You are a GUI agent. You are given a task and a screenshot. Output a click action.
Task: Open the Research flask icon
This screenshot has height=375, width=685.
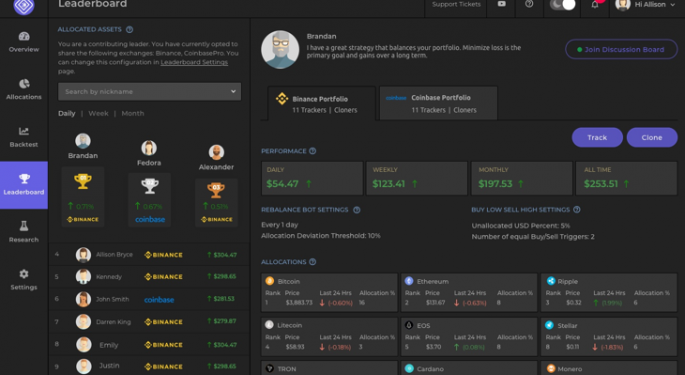point(24,226)
